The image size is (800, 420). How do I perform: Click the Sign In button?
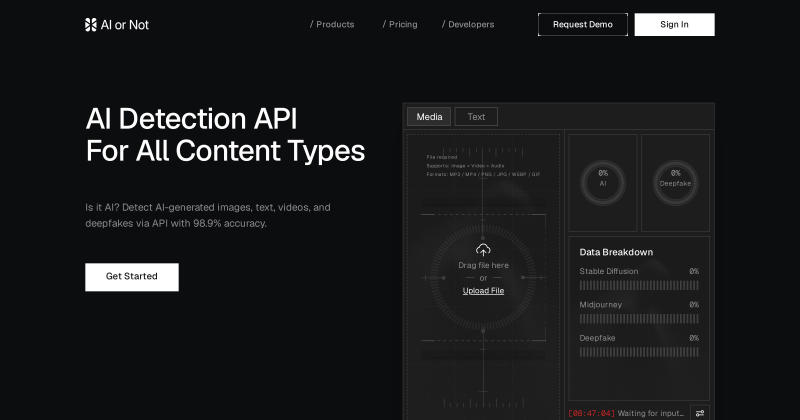[674, 24]
